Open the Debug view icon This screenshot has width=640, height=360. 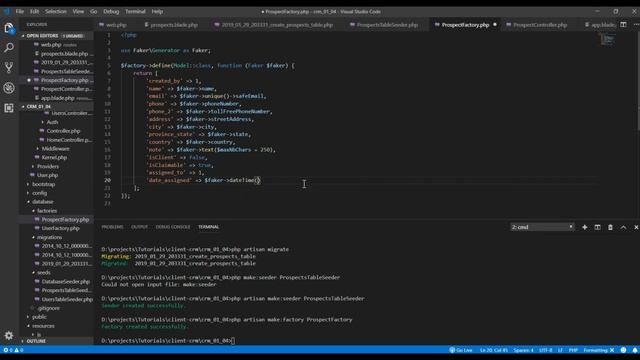[9, 88]
